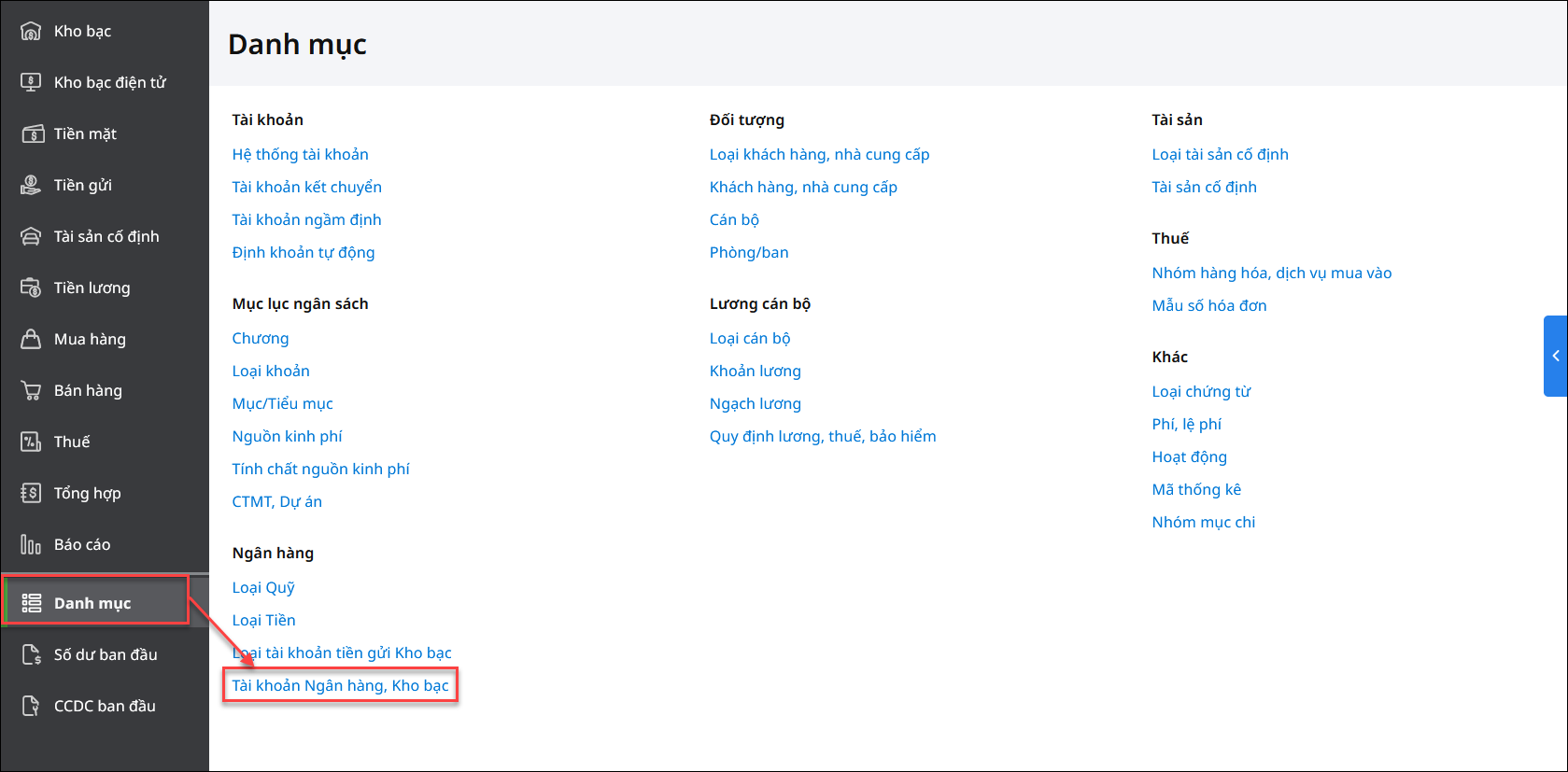Open Nhóm hàng hóa, dịch vụ mua vào
Image resolution: width=1568 pixels, height=772 pixels.
1271,273
